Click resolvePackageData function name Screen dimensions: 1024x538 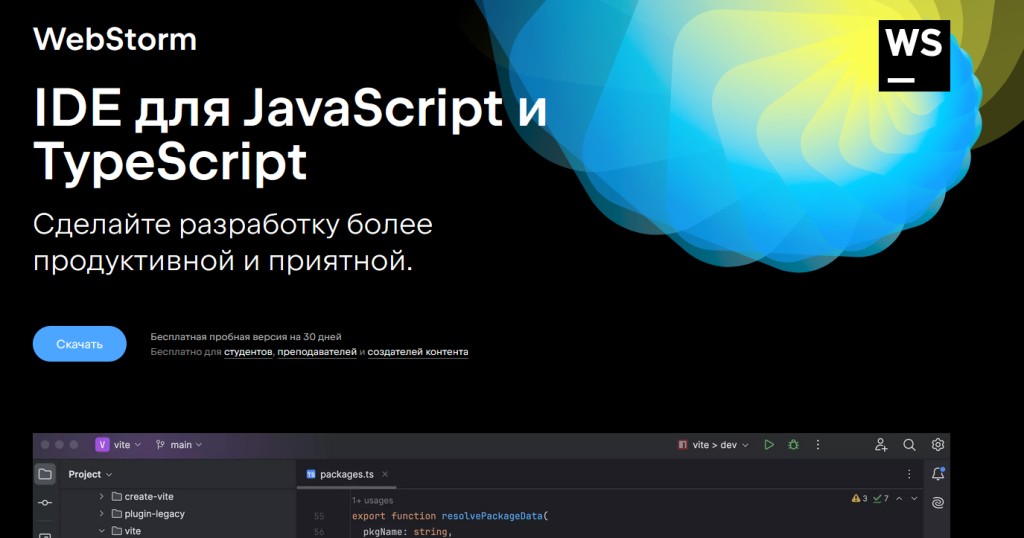tap(492, 516)
